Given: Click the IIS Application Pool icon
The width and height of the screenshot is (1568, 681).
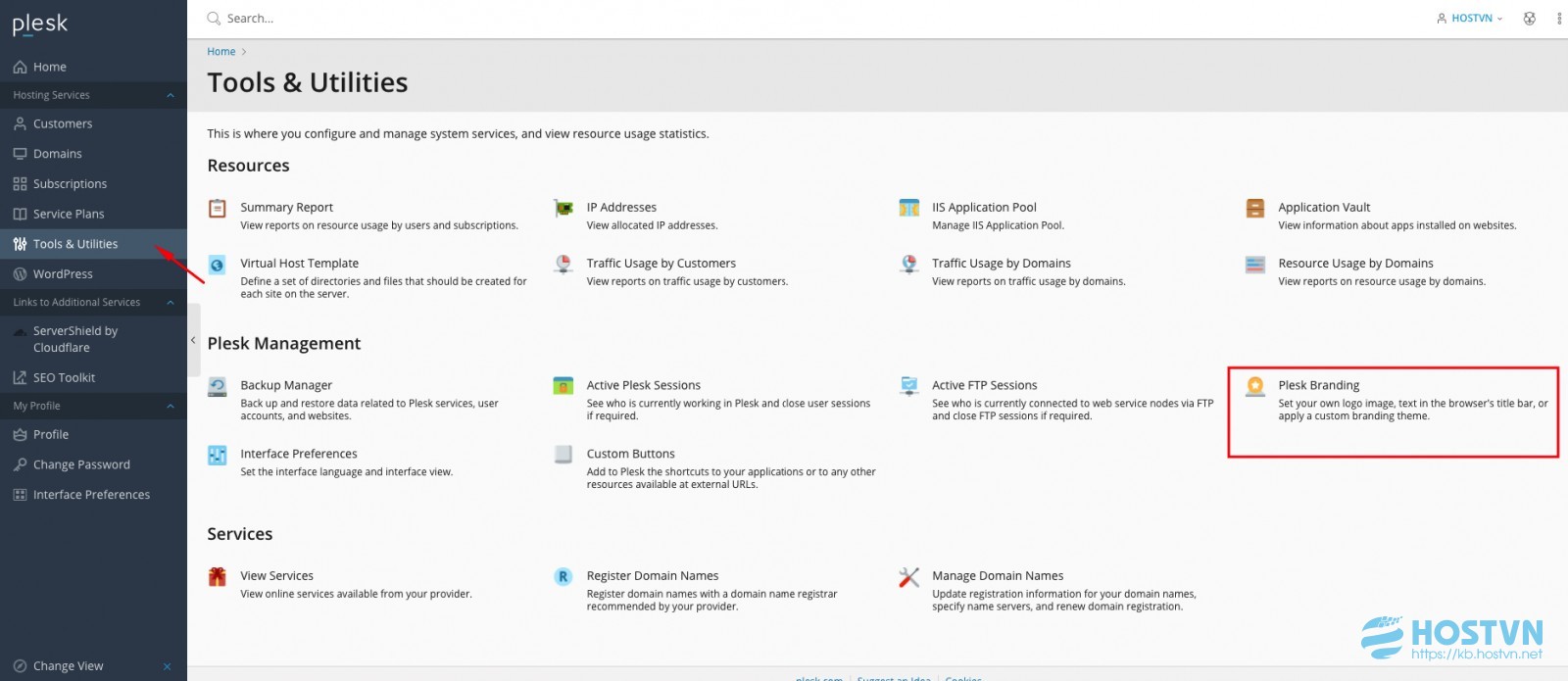Looking at the screenshot, I should coord(909,208).
